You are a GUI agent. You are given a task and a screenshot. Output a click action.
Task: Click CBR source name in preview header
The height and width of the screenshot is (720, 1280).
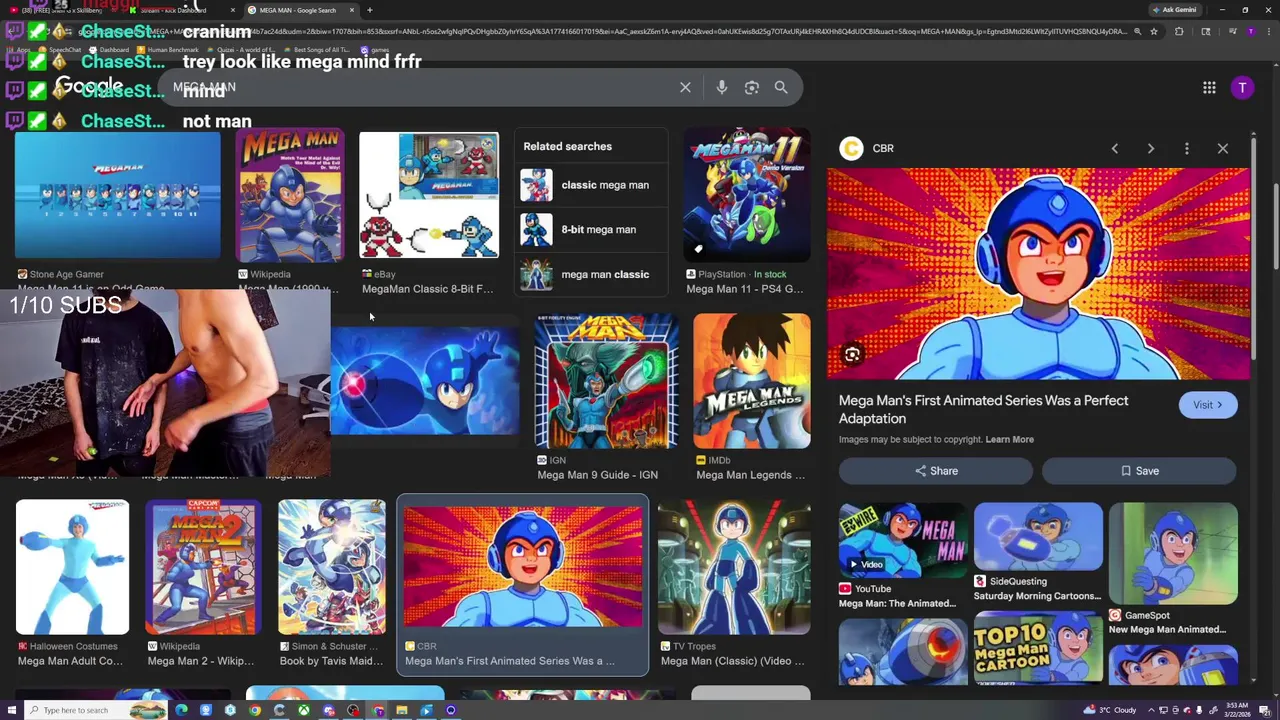(x=883, y=148)
